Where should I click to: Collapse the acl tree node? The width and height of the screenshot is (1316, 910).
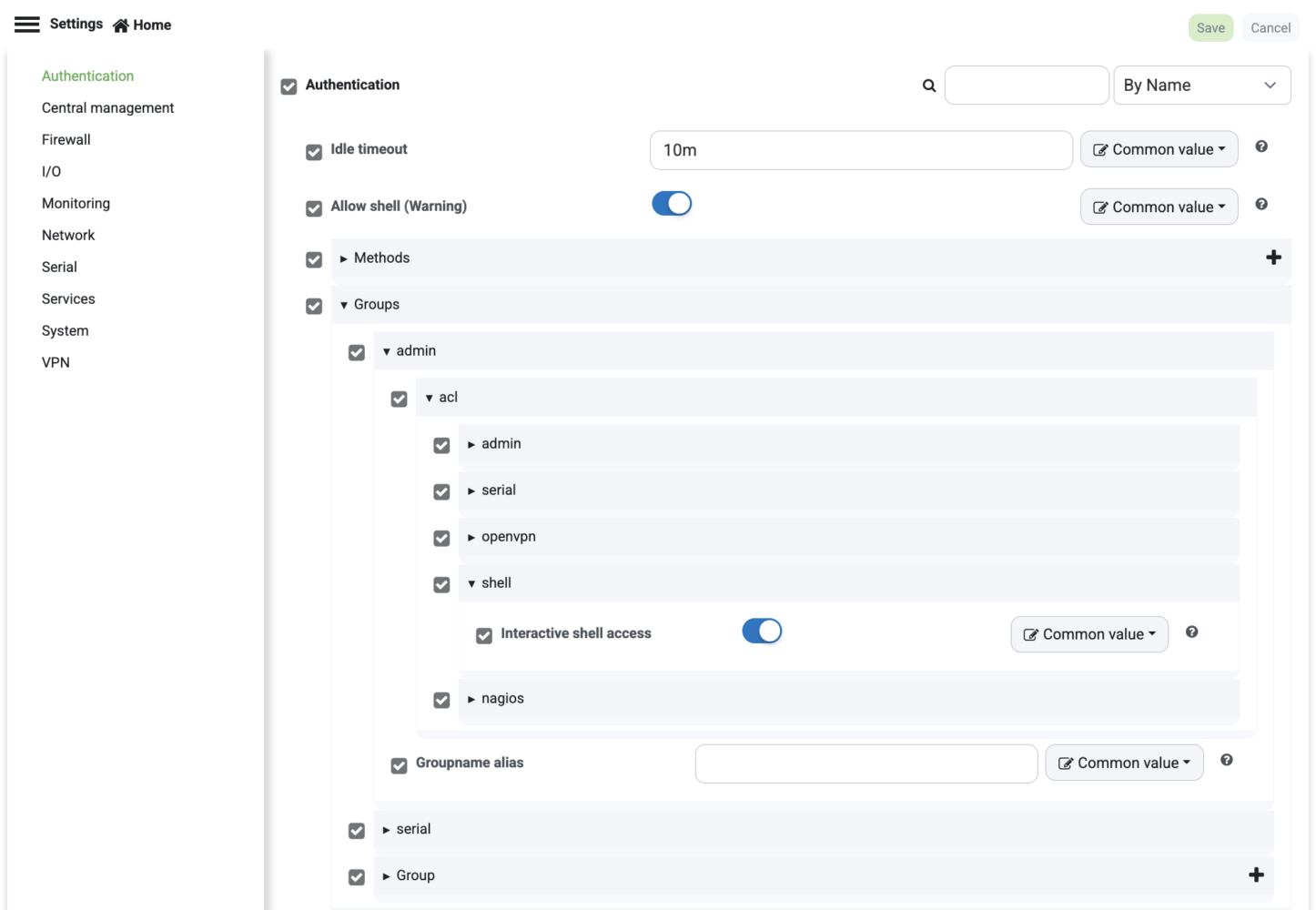point(430,398)
